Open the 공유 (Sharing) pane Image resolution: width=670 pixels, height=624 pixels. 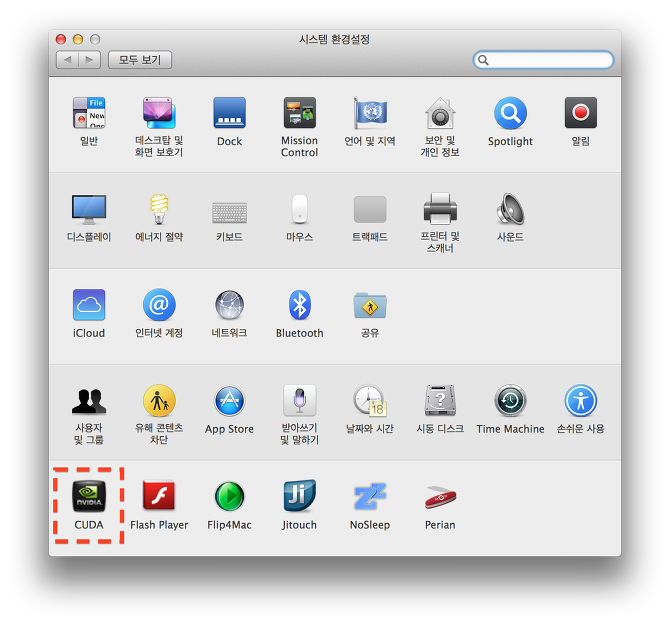tap(370, 305)
